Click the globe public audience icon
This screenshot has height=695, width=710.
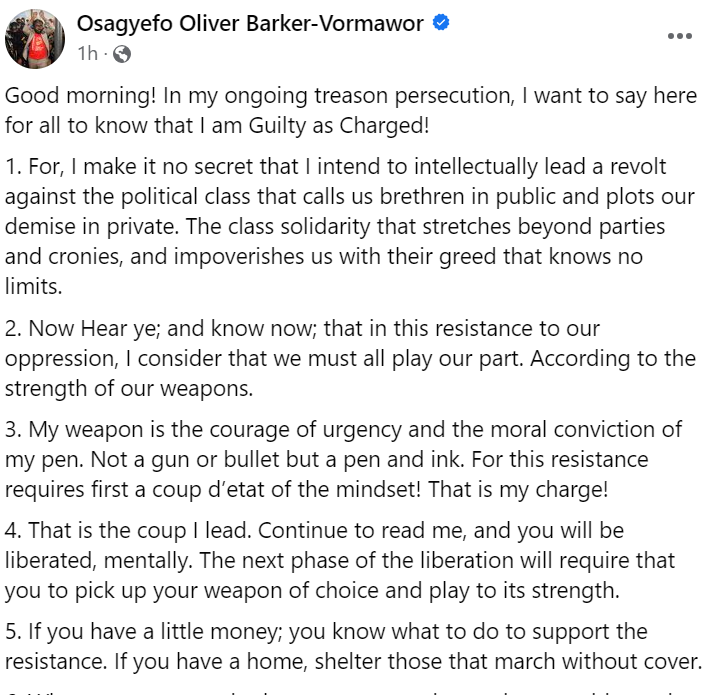pos(122,54)
